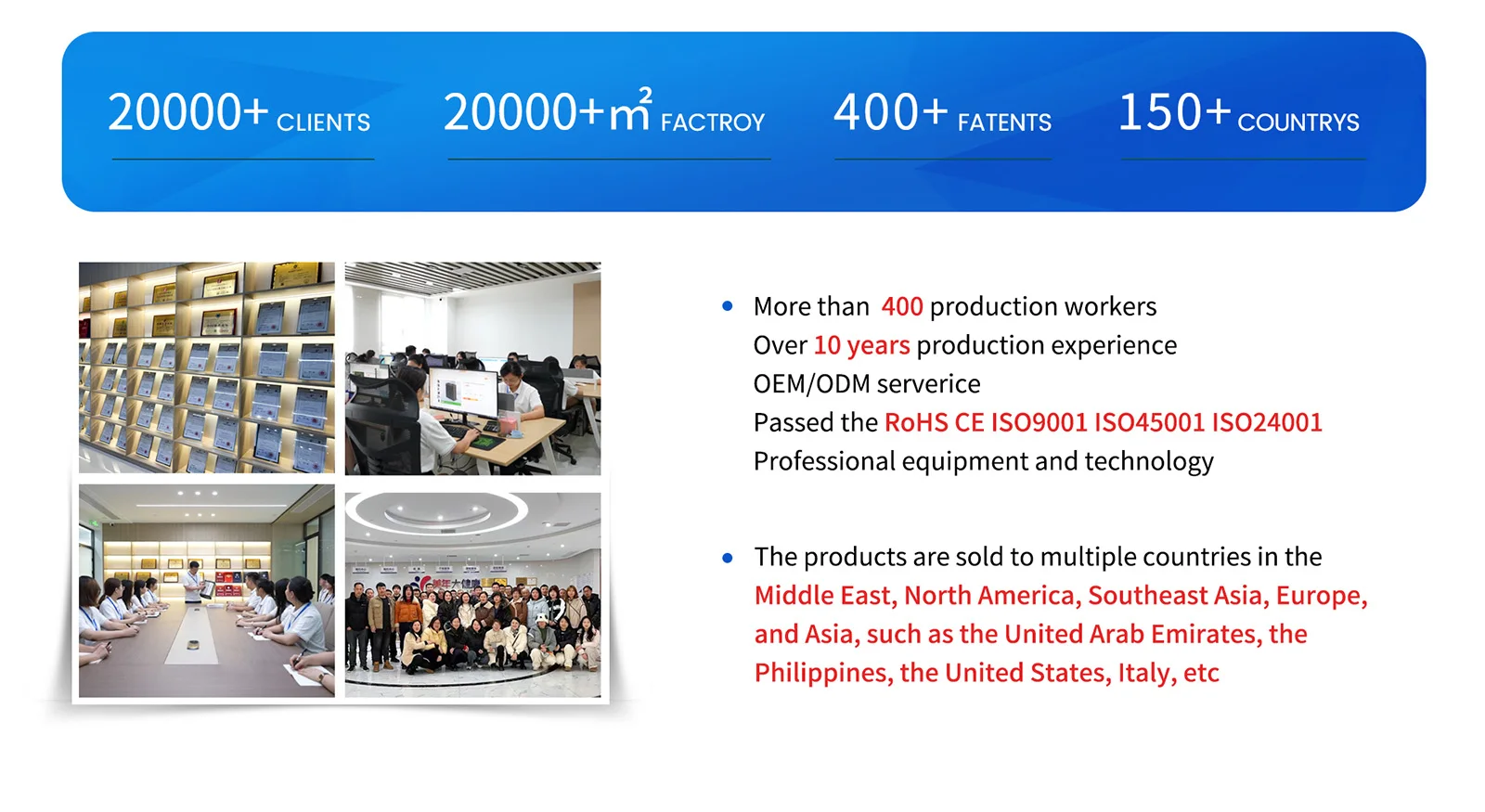1485x812 pixels.
Task: Open the certificate wall display photo
Action: pos(206,367)
